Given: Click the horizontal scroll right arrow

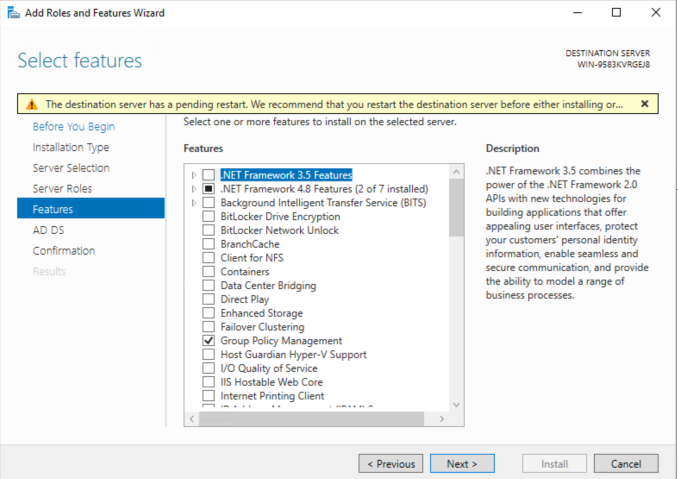Looking at the screenshot, I should coord(441,418).
